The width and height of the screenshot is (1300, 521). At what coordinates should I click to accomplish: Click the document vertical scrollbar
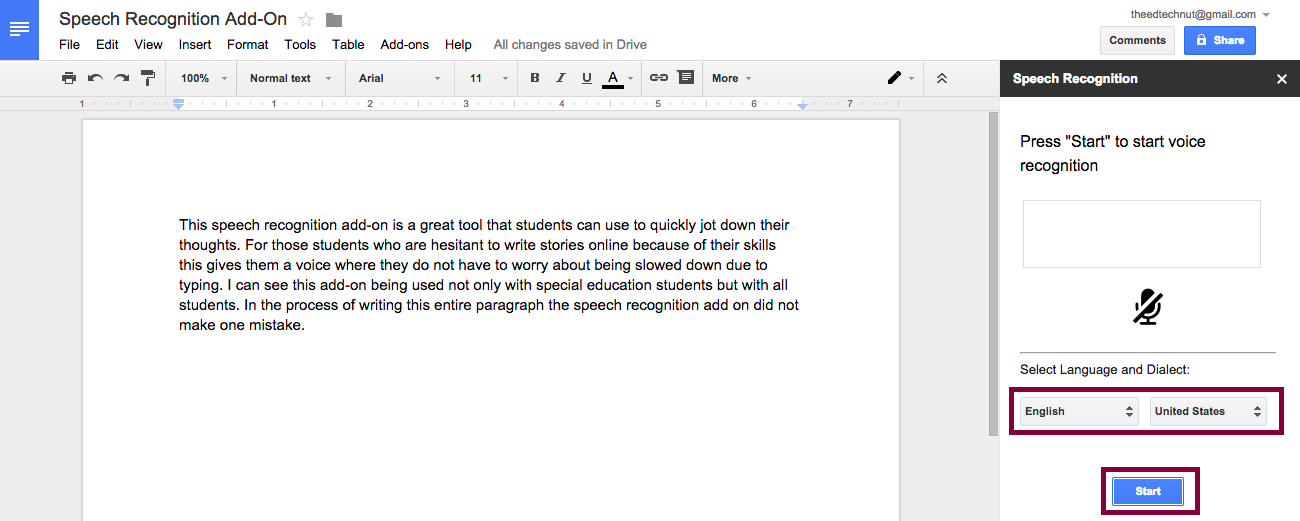(x=993, y=275)
